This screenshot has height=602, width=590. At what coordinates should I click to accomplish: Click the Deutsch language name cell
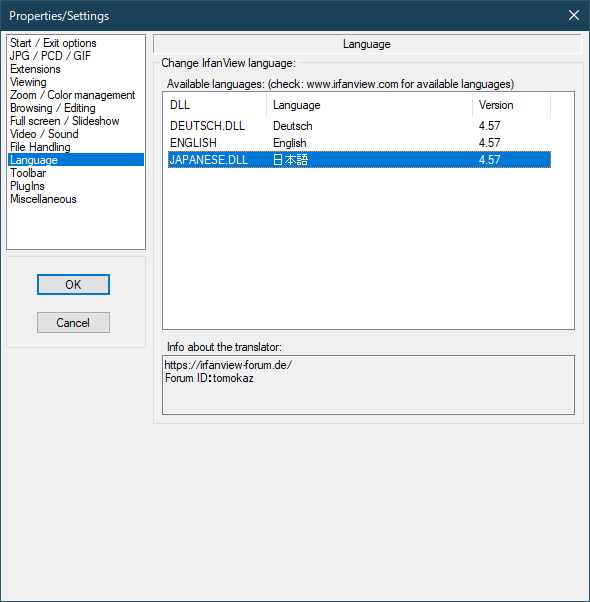(x=293, y=126)
